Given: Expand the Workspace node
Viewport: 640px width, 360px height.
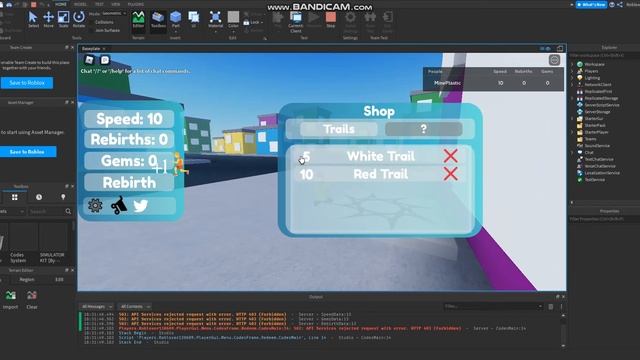Looking at the screenshot, I should (x=572, y=64).
